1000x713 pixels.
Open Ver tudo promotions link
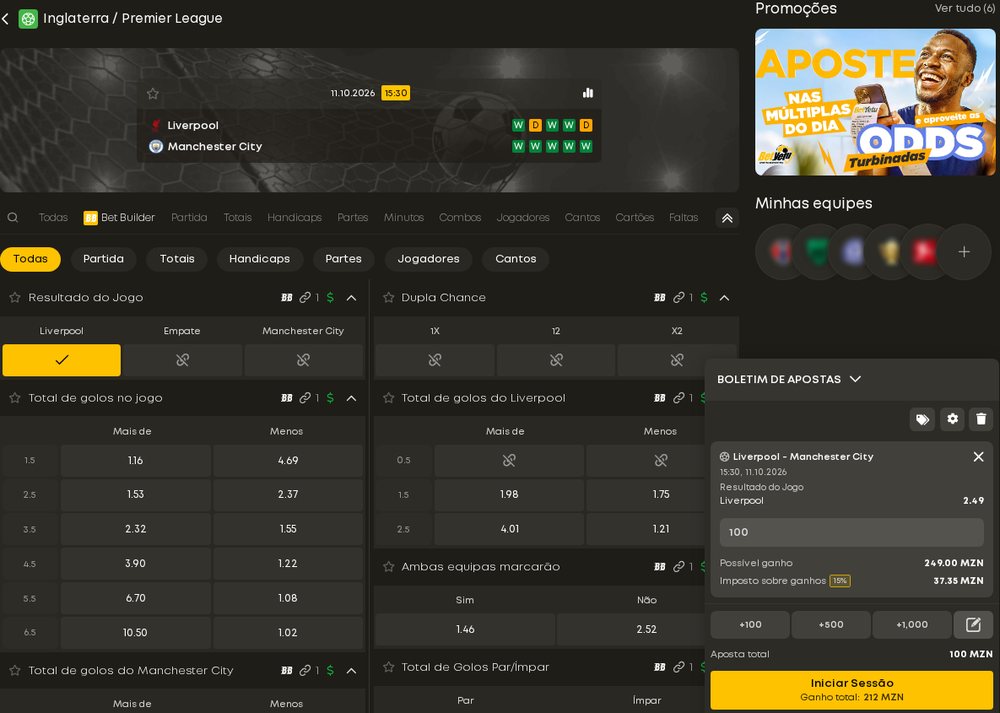[x=964, y=8]
